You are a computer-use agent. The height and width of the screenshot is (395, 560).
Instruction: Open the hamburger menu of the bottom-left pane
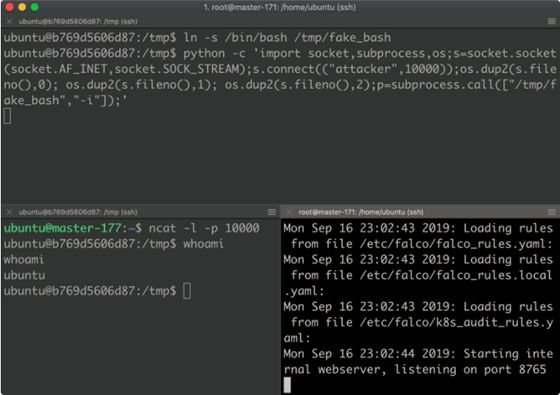(x=272, y=212)
